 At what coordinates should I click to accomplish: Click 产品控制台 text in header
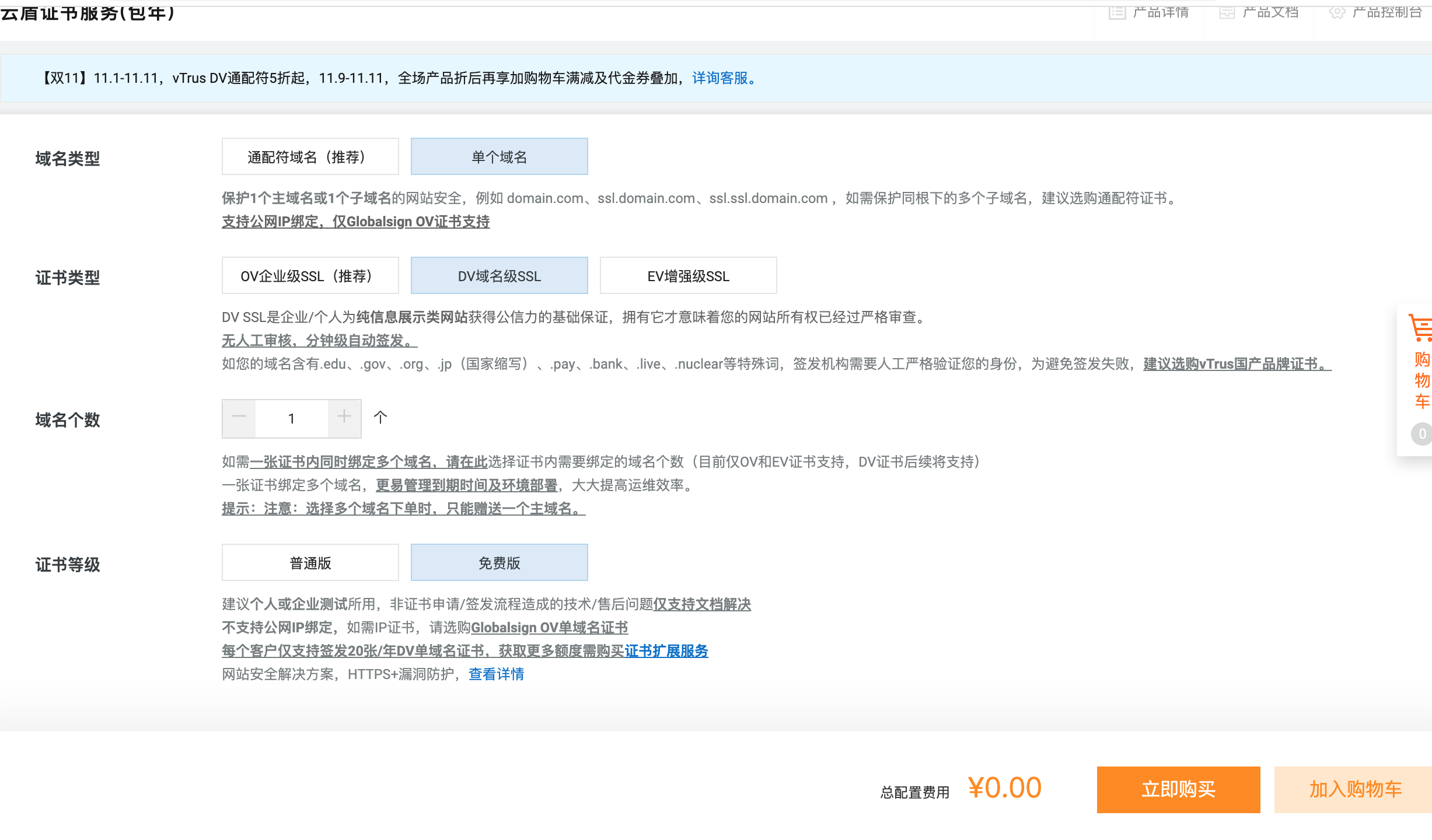click(1387, 12)
